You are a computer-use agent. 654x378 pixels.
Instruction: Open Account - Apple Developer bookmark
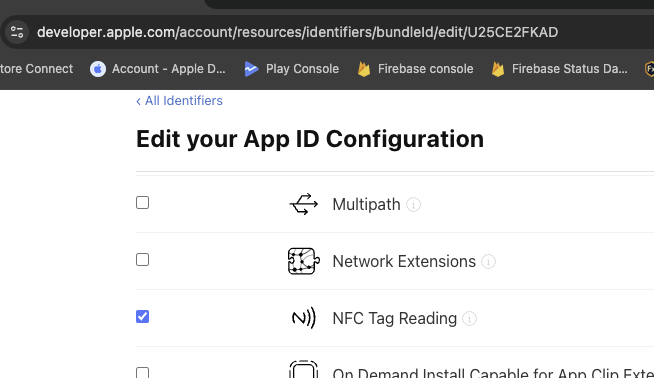(158, 69)
